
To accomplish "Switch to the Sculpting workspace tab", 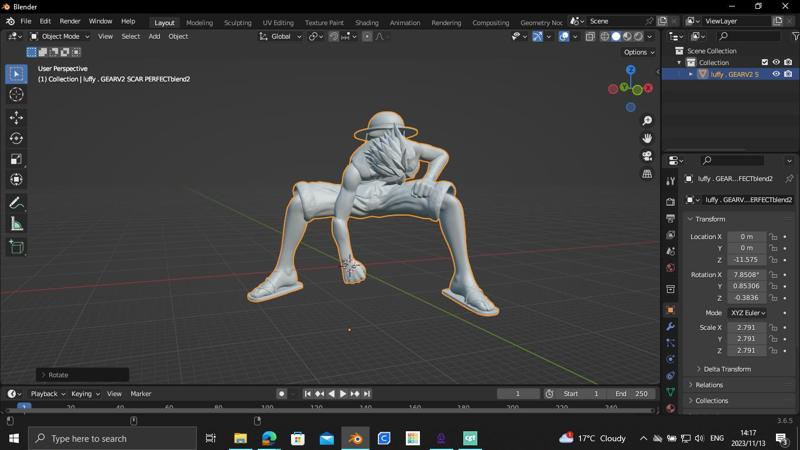I will [238, 22].
